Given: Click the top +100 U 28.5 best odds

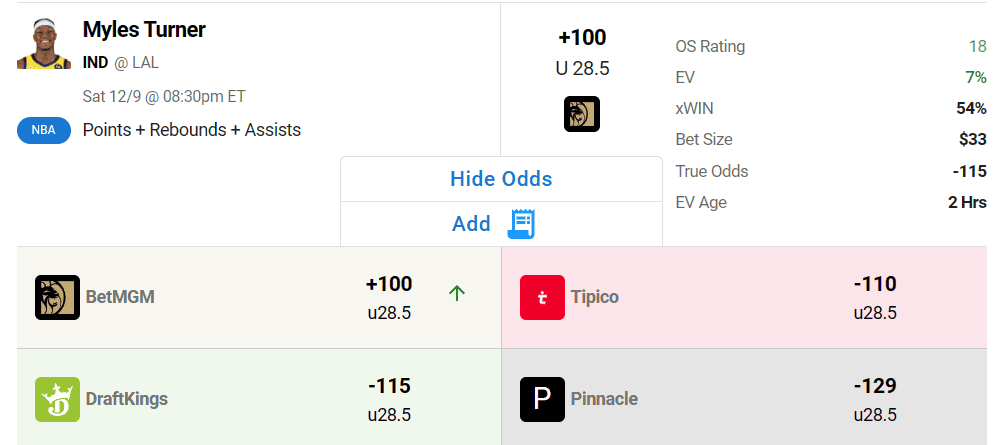Looking at the screenshot, I should click(x=582, y=52).
